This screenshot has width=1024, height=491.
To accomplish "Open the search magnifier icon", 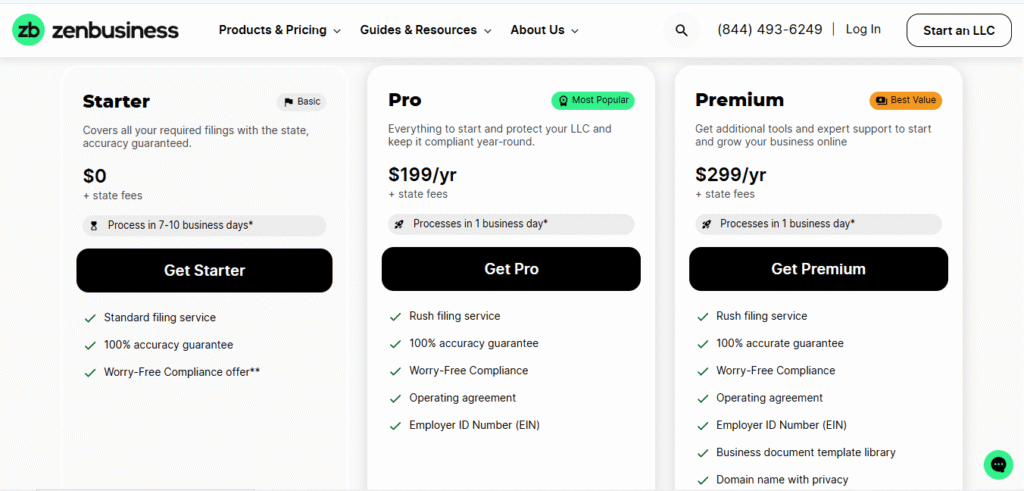I will [x=681, y=30].
